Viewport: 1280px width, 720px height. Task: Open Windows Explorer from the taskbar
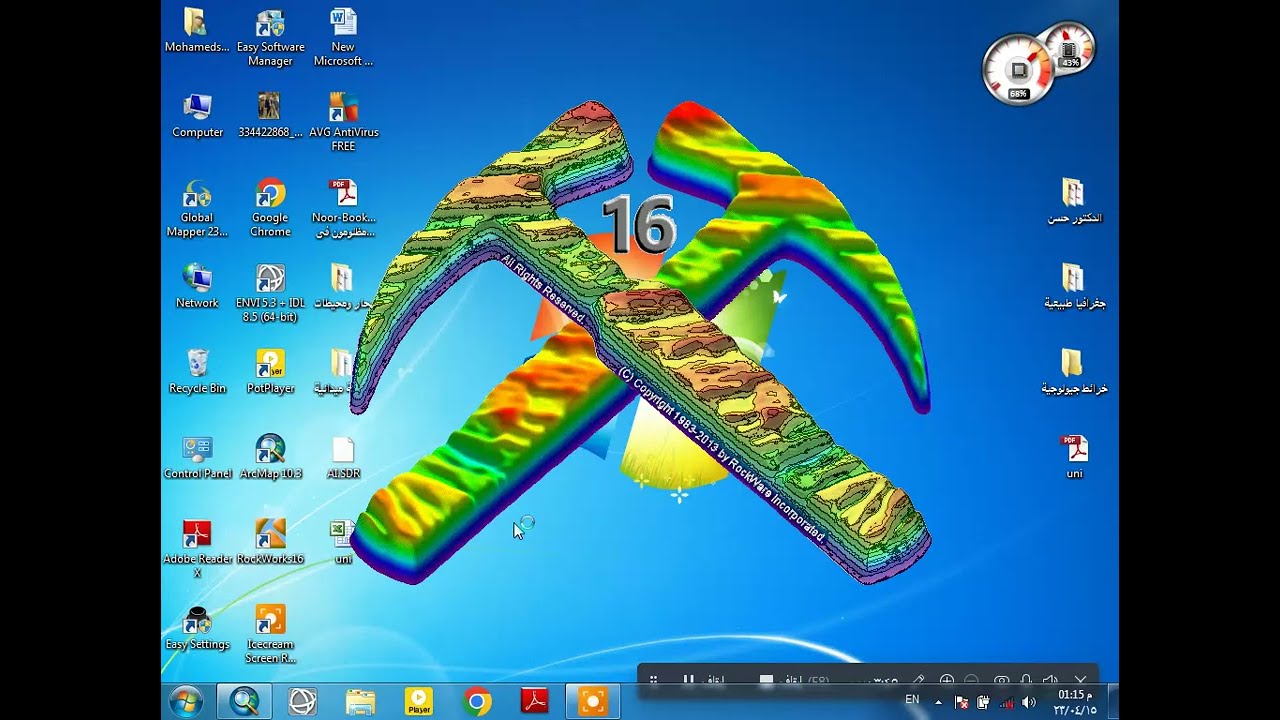[361, 702]
